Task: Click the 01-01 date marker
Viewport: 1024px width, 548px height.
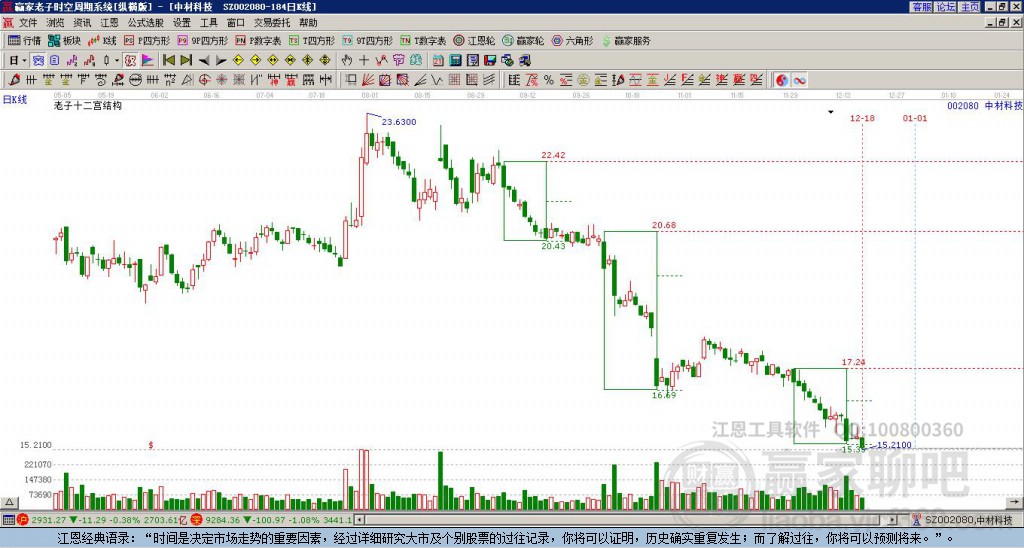Action: click(x=915, y=118)
